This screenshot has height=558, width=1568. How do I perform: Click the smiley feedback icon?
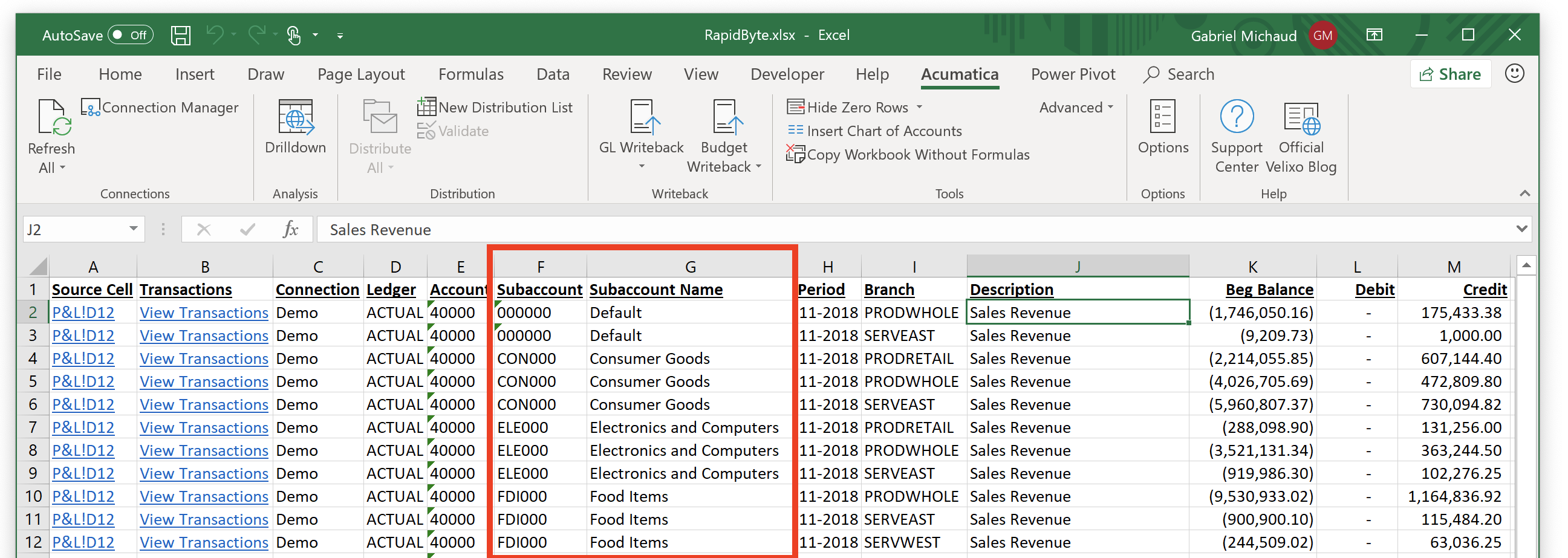tap(1514, 74)
